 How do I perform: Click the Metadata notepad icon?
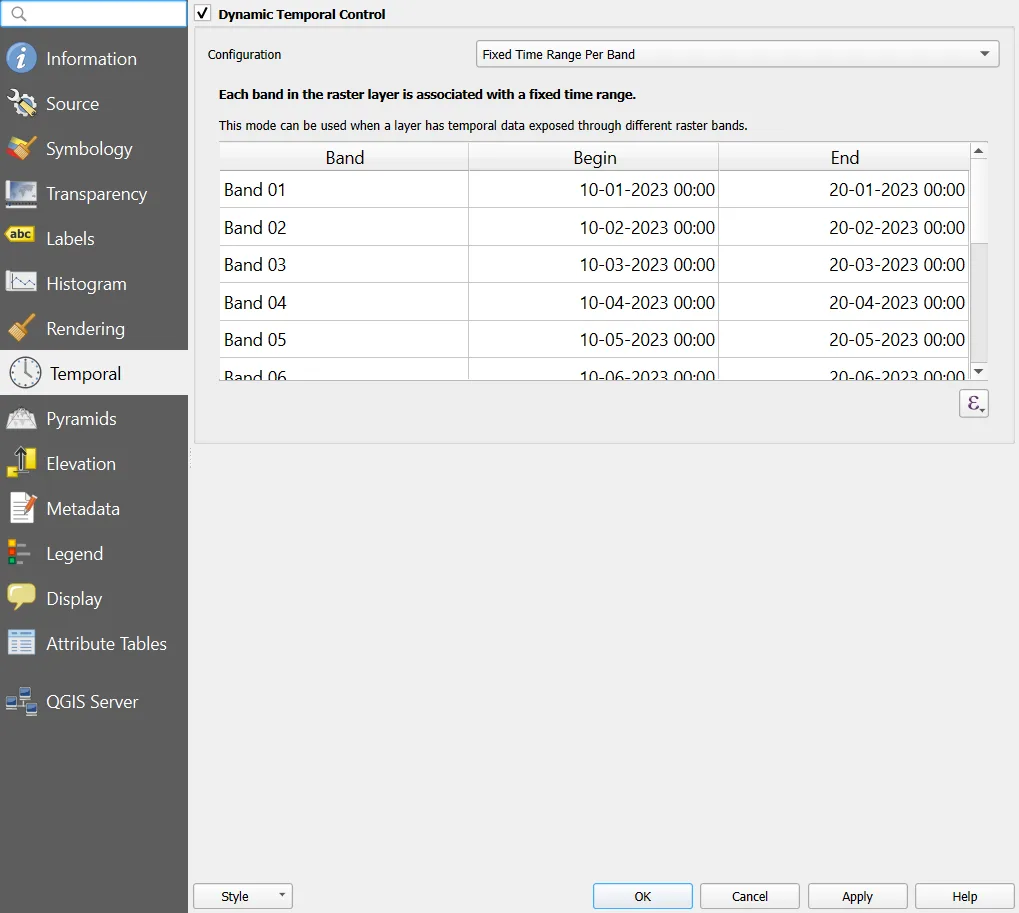[23, 508]
